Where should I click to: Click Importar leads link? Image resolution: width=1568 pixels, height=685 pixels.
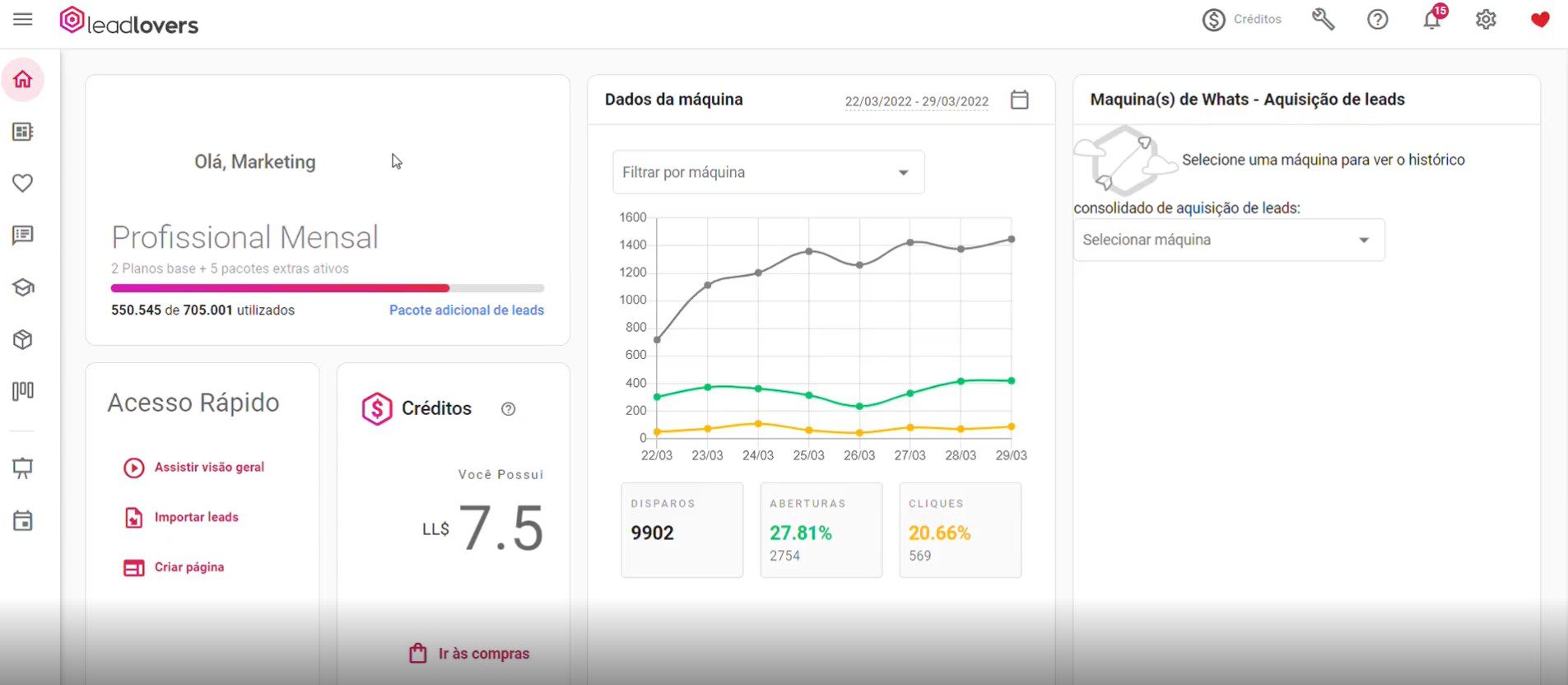coord(197,517)
